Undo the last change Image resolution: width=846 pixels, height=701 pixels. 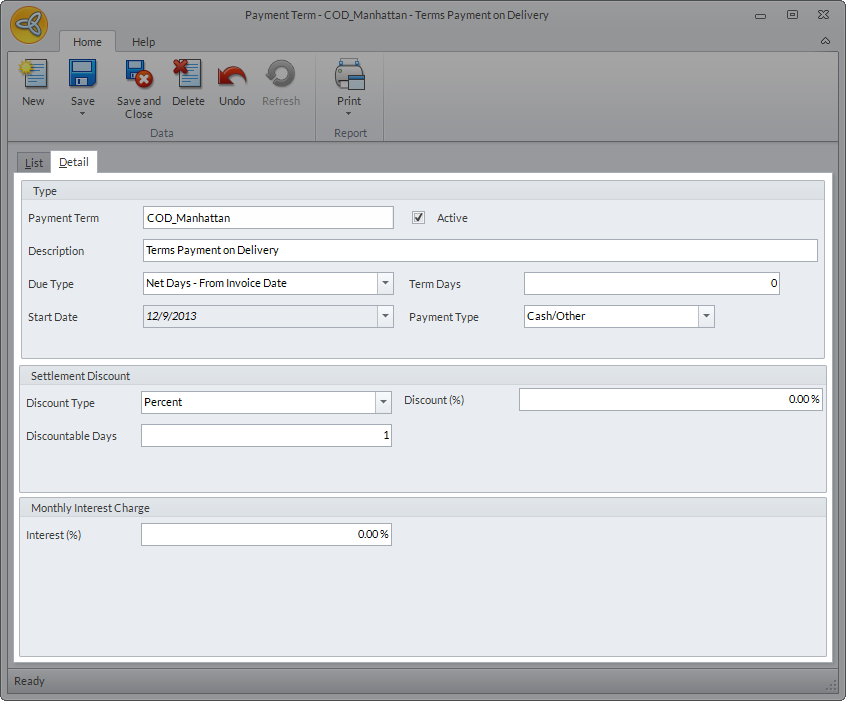click(x=232, y=75)
